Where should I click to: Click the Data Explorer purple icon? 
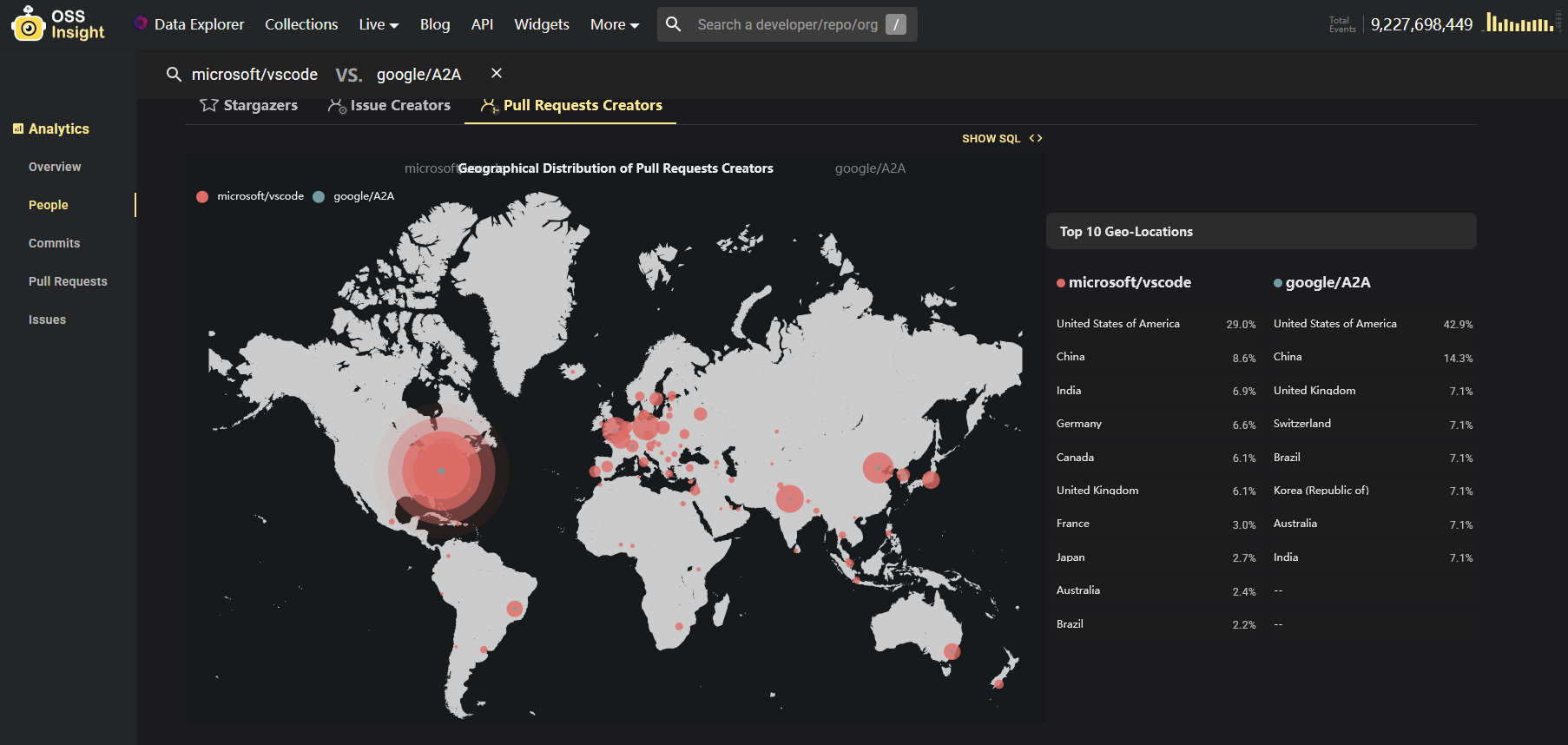pos(141,23)
